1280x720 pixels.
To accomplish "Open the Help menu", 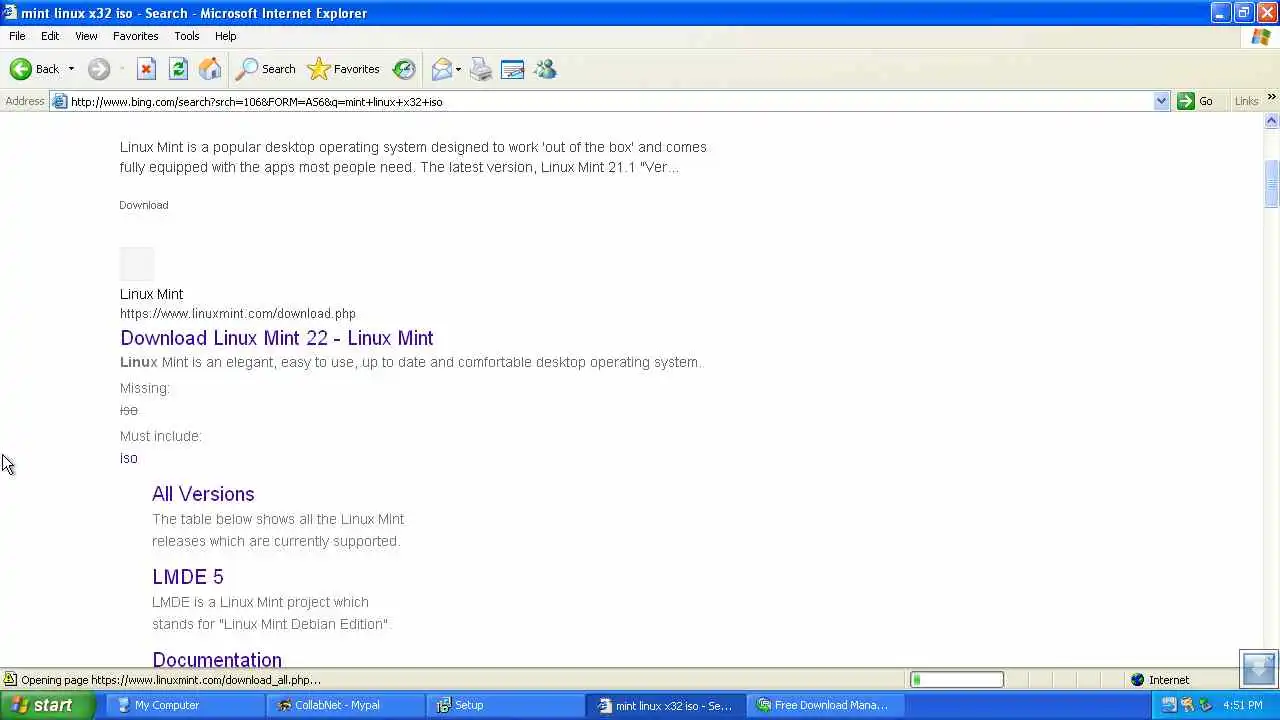I will [x=226, y=36].
